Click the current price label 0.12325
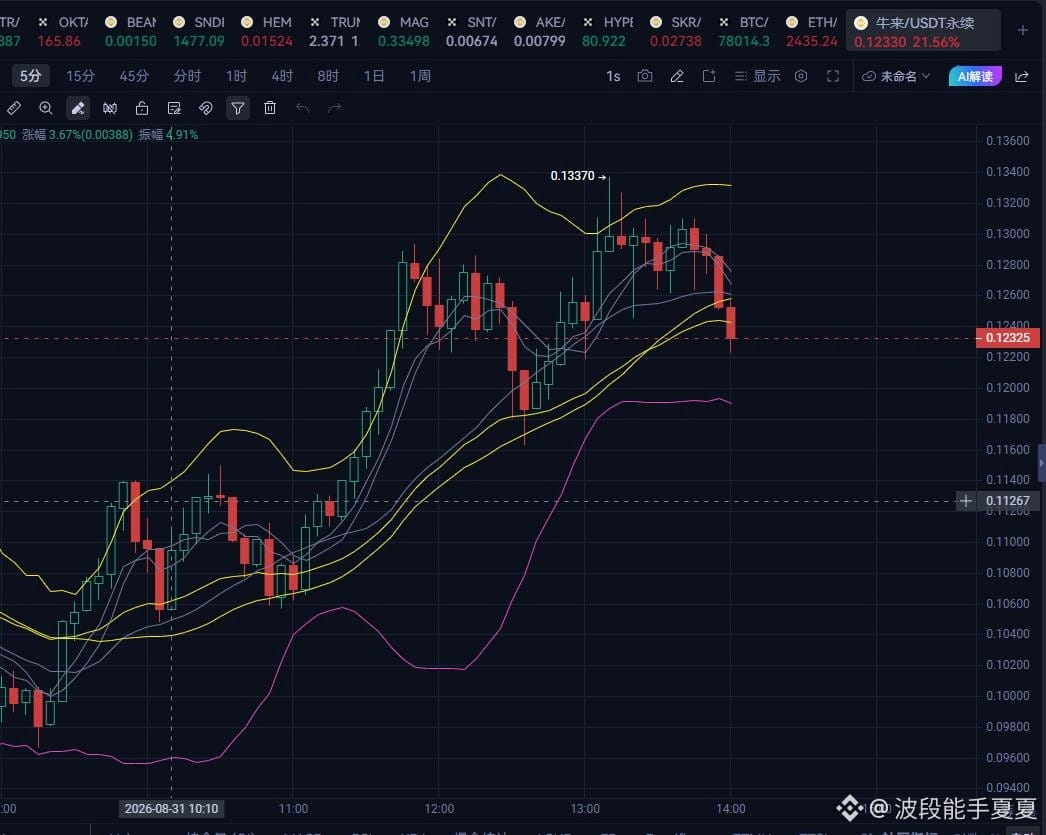Viewport: 1046px width, 835px height. point(1007,338)
